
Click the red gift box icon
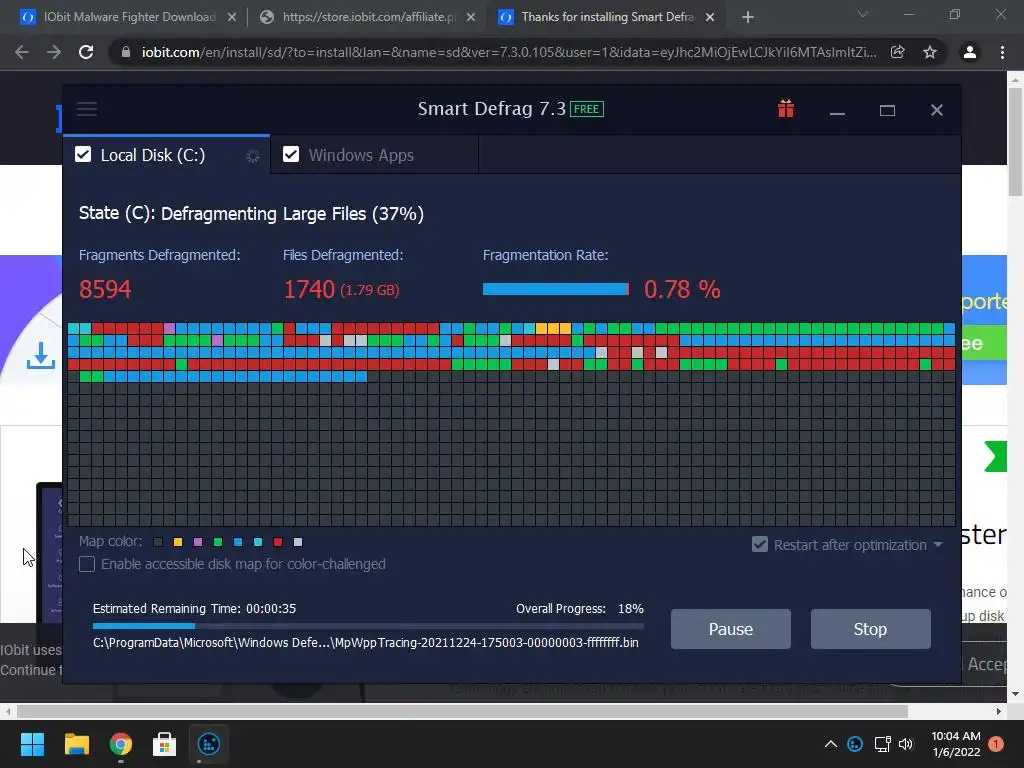pos(786,109)
